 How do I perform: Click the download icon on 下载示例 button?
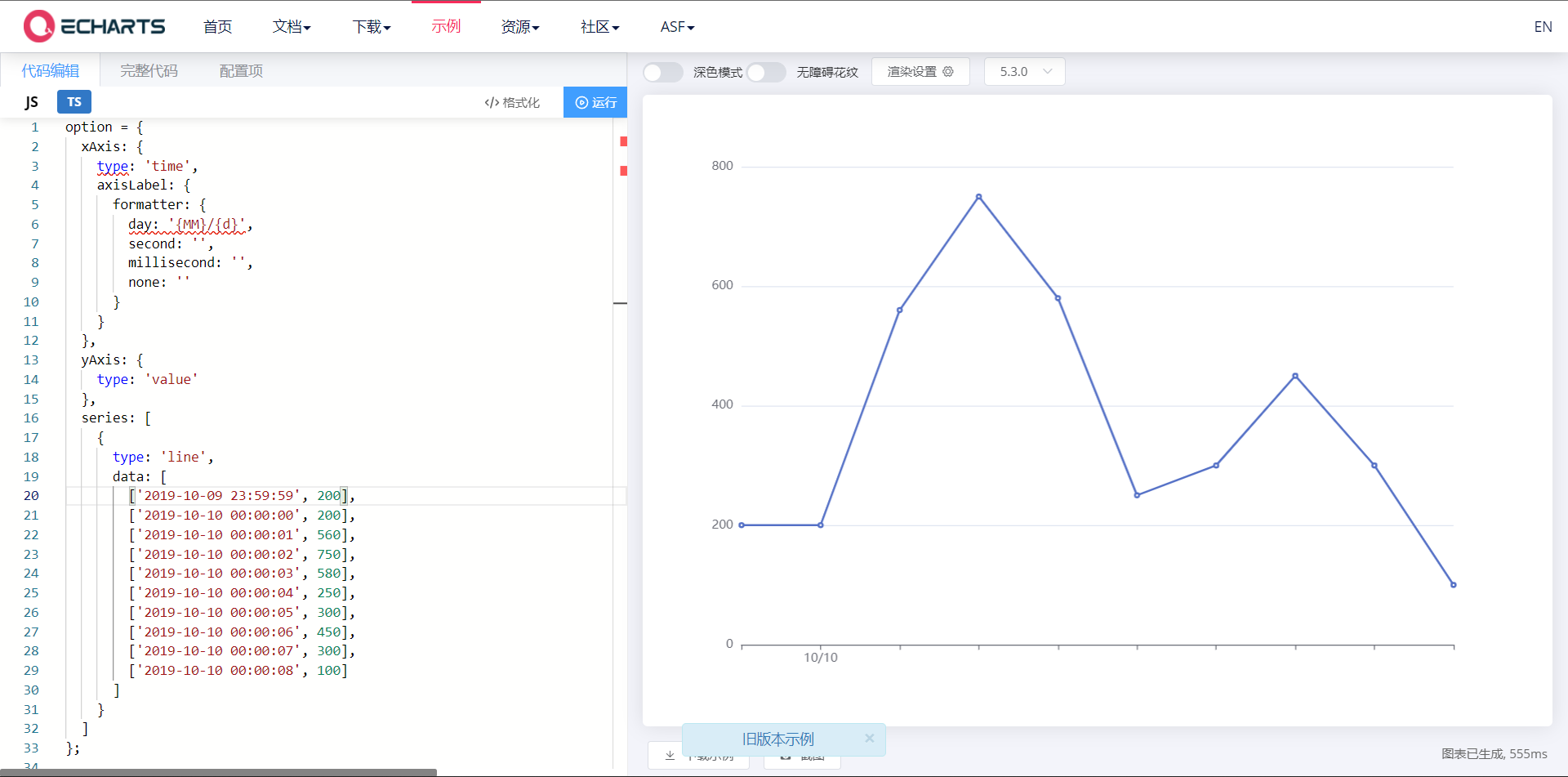tap(670, 756)
